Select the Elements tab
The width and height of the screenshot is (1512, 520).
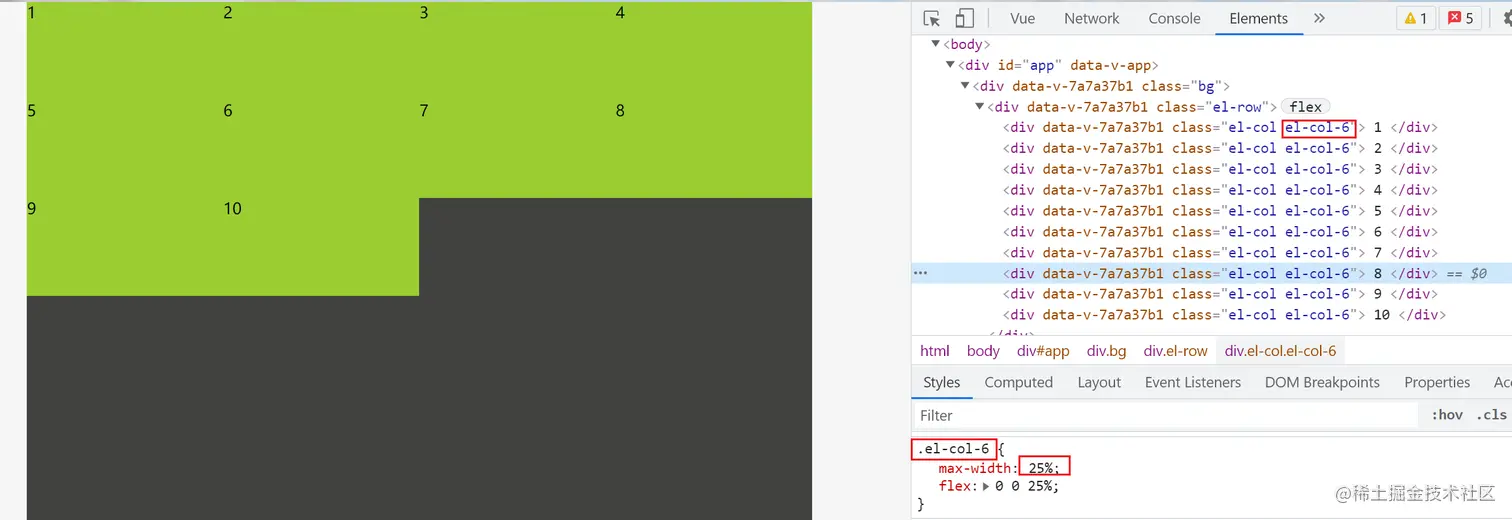(1258, 18)
